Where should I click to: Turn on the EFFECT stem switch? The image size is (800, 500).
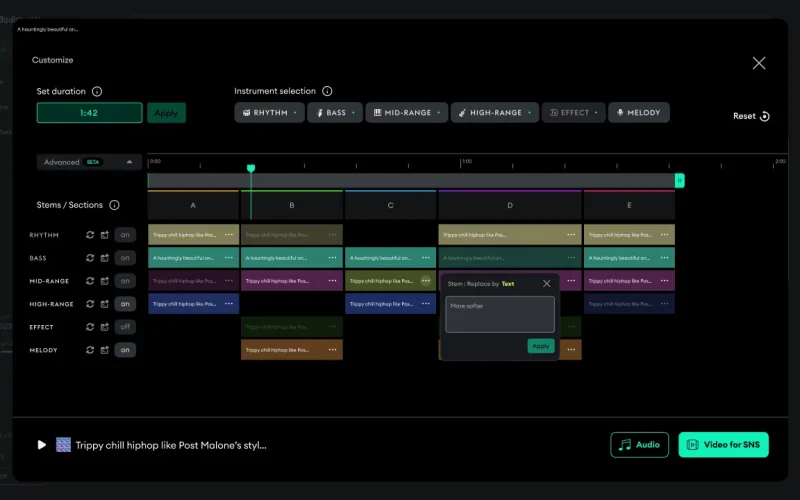125,327
